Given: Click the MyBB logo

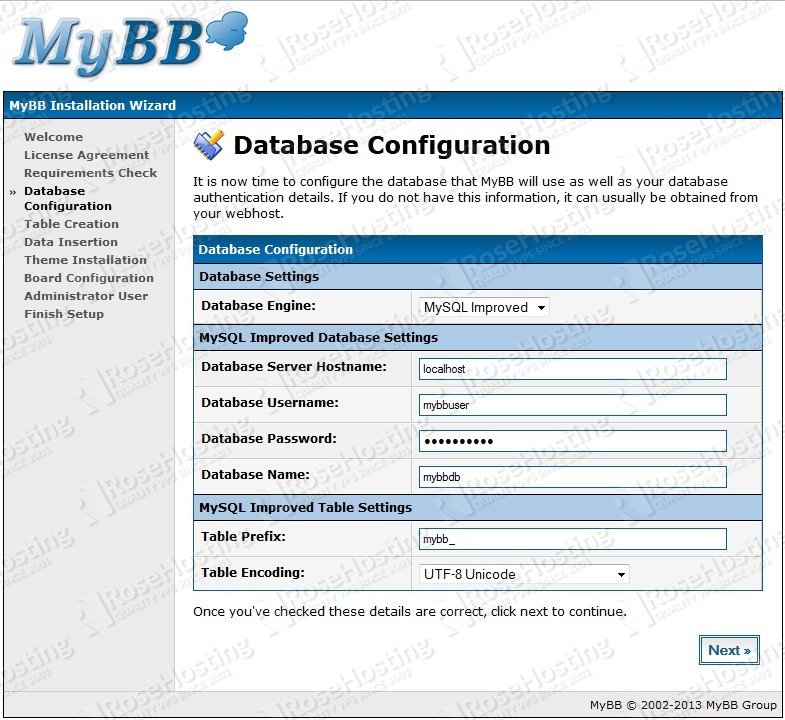Looking at the screenshot, I should 130,44.
